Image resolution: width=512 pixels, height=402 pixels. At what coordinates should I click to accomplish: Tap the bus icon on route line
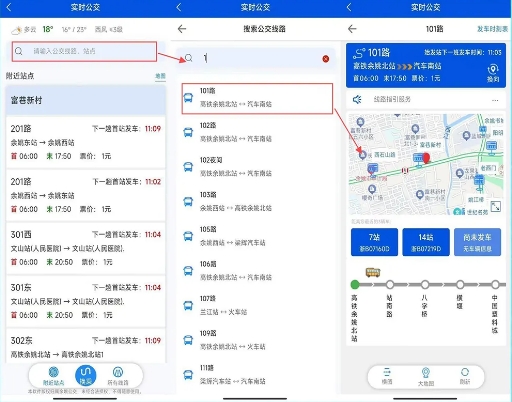(373, 272)
